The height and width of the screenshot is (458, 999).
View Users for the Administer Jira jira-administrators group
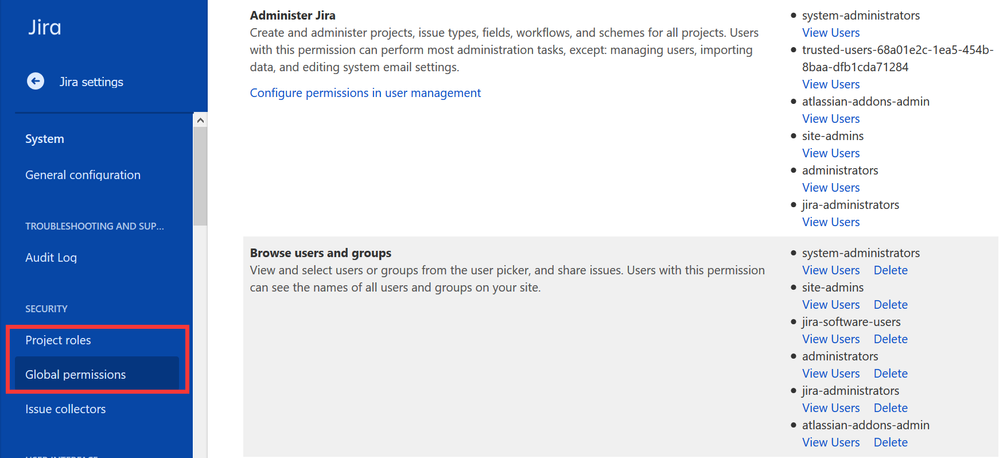click(831, 222)
